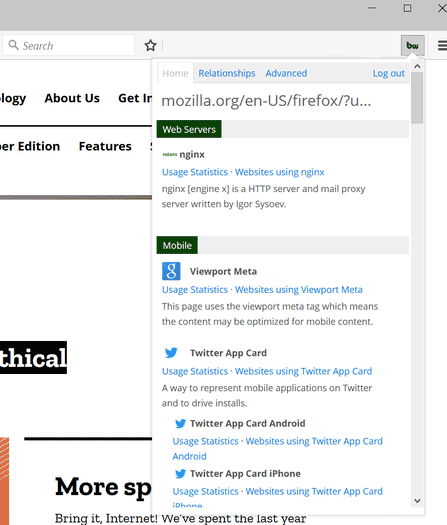The height and width of the screenshot is (525, 447).
Task: Click the nginx logo icon
Action: 170,154
